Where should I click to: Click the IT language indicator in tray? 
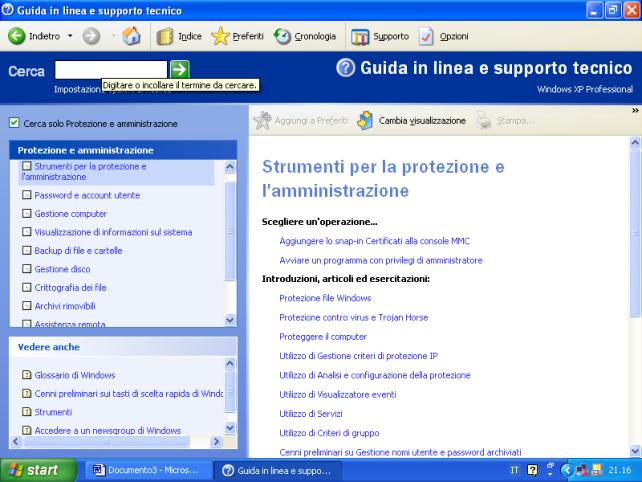coord(515,470)
